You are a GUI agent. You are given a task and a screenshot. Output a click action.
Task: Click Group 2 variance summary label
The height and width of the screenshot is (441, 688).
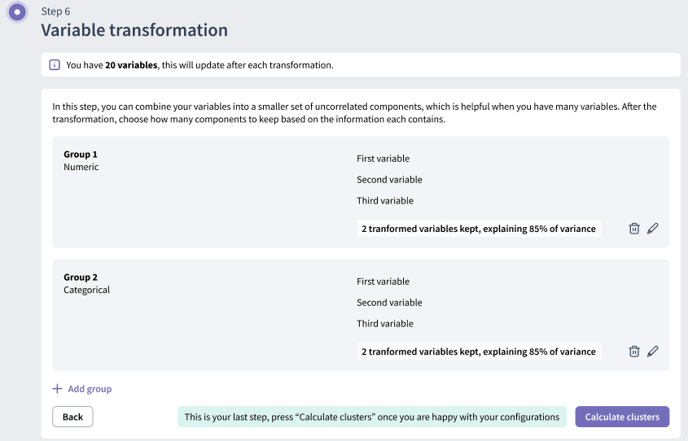pyautogui.click(x=478, y=352)
